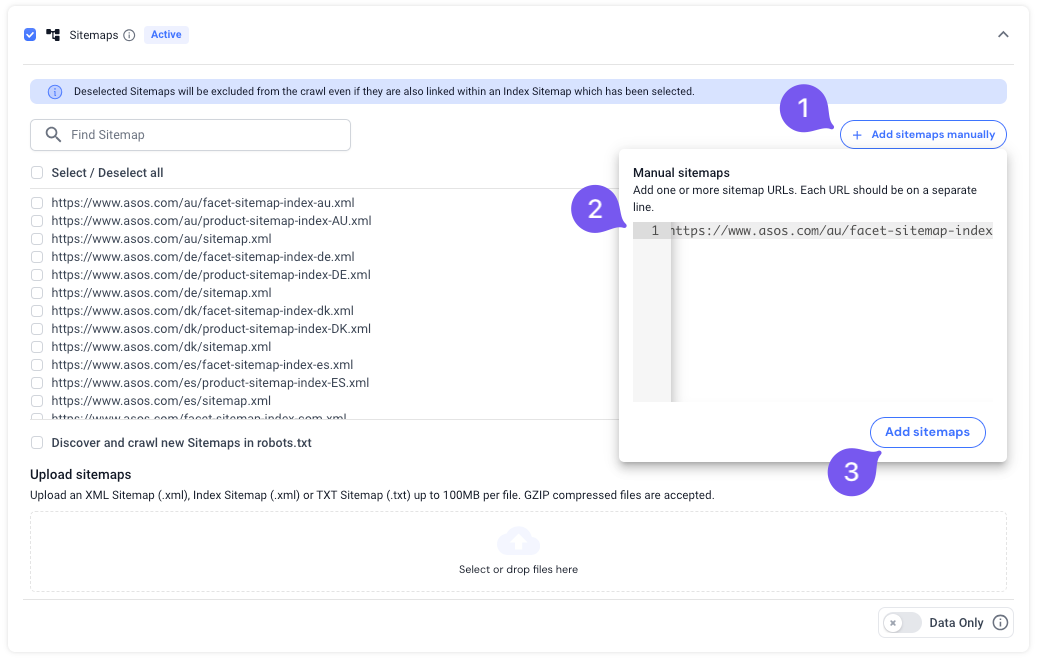The image size is (1042, 661).
Task: Click the info icon in the blue banner
Action: pyautogui.click(x=55, y=92)
